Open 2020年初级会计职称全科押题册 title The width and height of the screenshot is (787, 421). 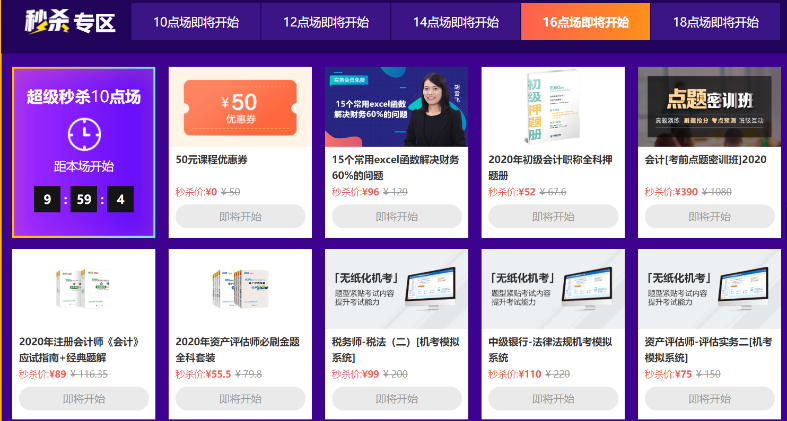click(550, 168)
